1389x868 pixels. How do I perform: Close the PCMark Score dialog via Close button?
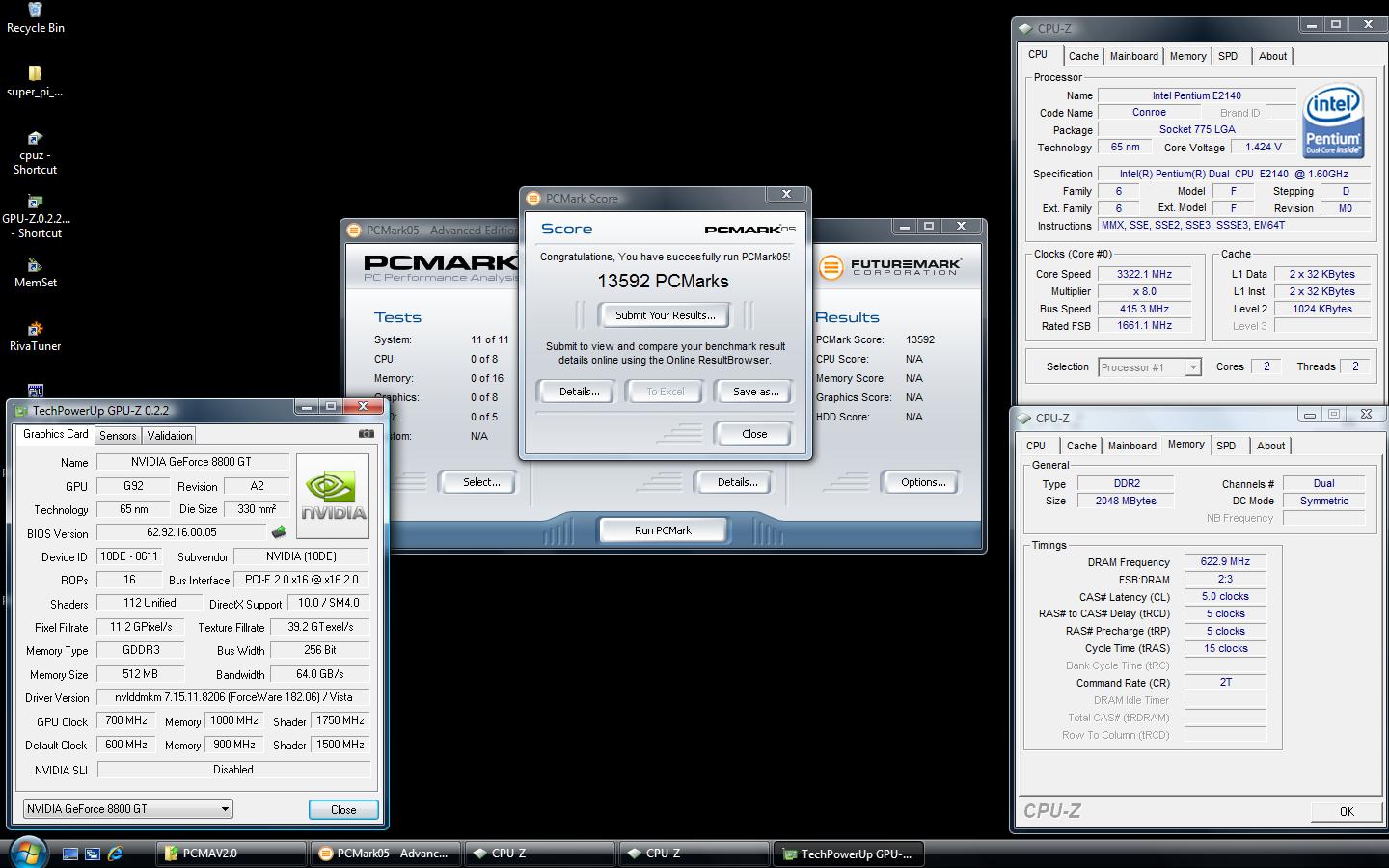click(754, 434)
